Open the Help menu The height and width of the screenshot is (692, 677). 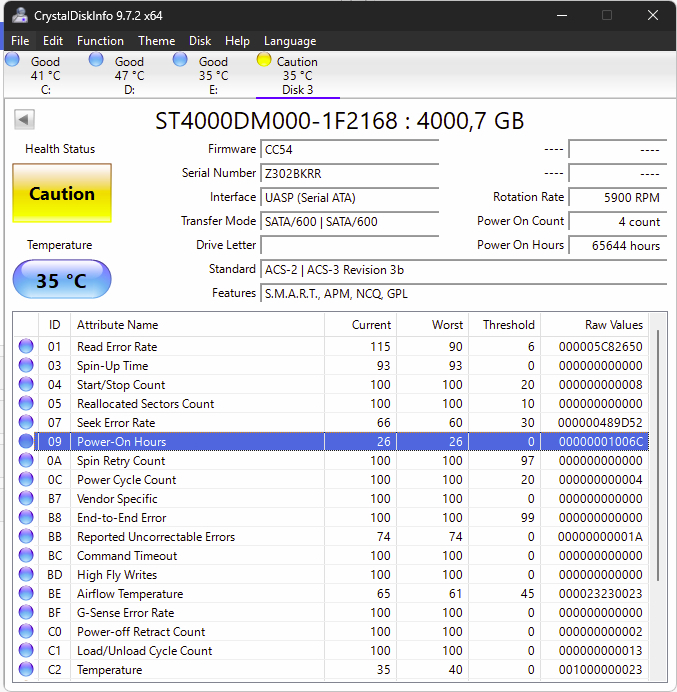coord(237,41)
